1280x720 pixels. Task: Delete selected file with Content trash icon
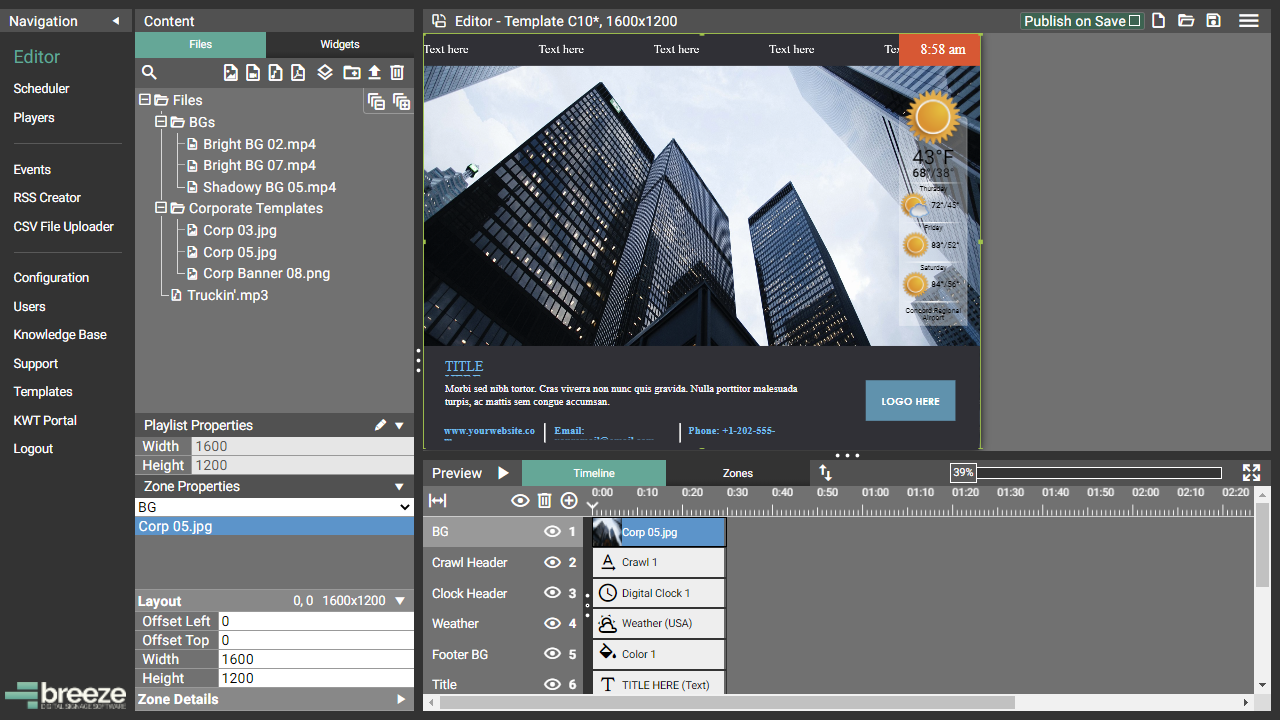coord(397,73)
